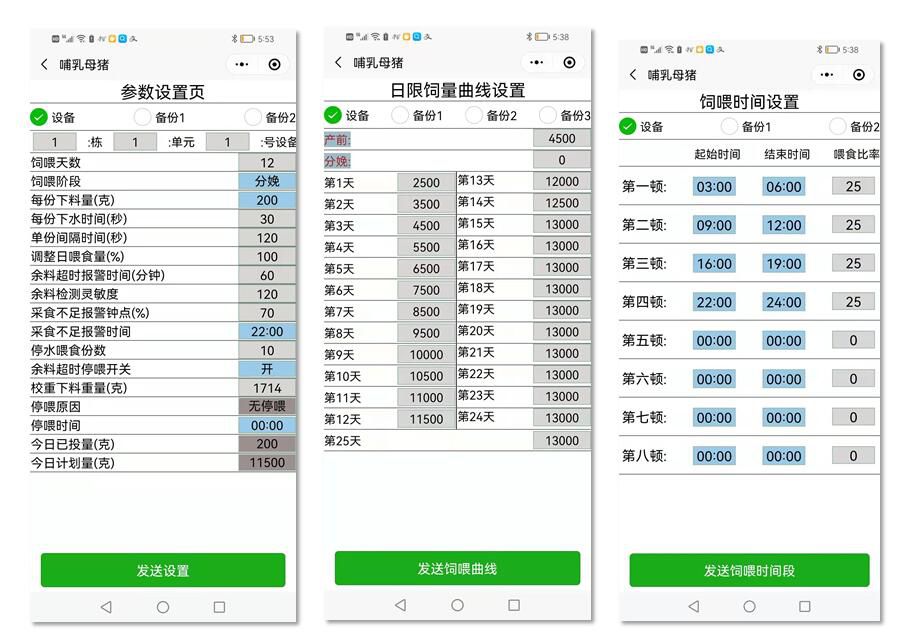Click the 饲喂天数 value field 12
Screen dimensions: 911x643
tap(267, 163)
